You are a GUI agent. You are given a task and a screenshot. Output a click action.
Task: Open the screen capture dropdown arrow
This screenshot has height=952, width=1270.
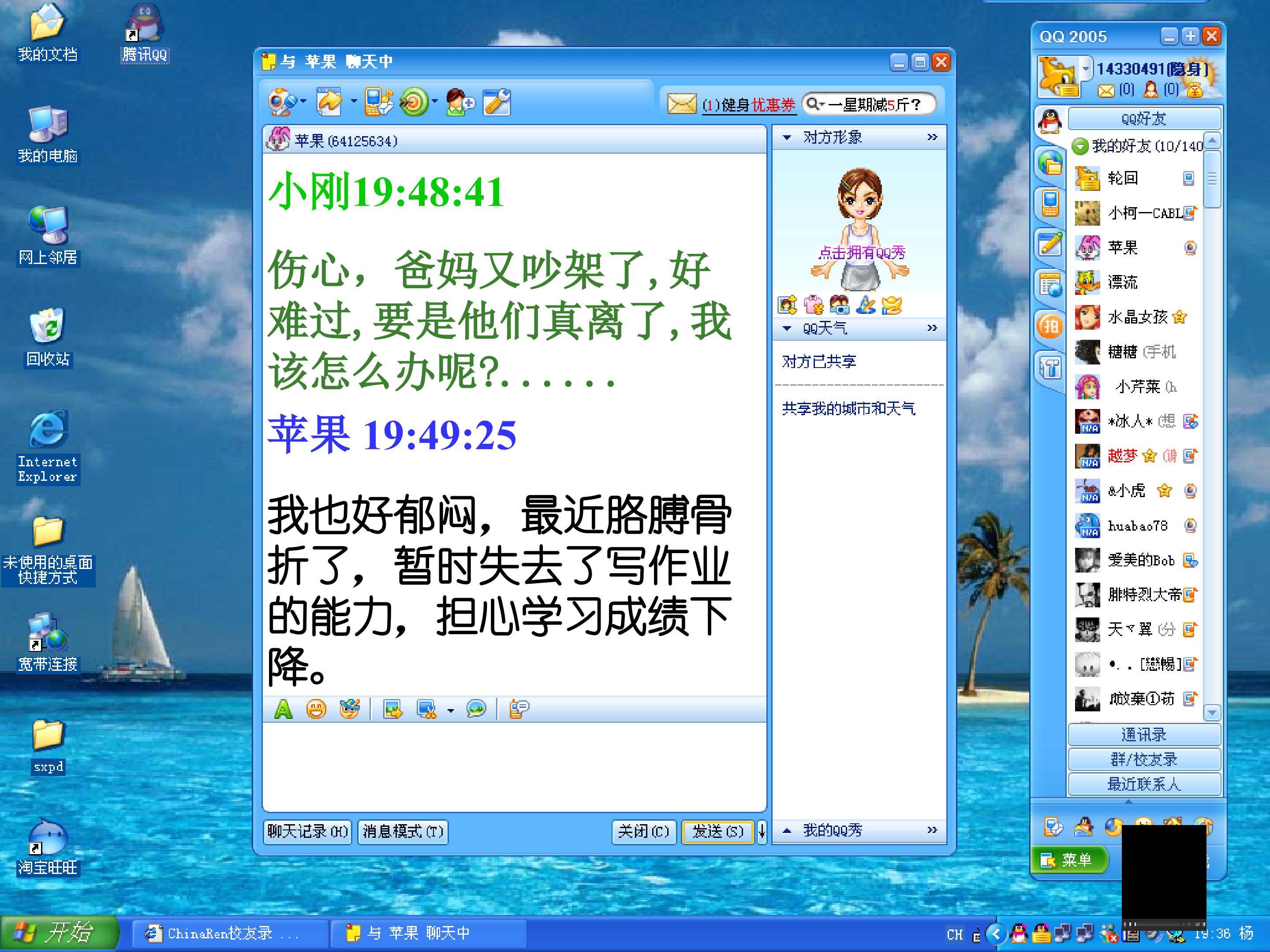pyautogui.click(x=451, y=710)
